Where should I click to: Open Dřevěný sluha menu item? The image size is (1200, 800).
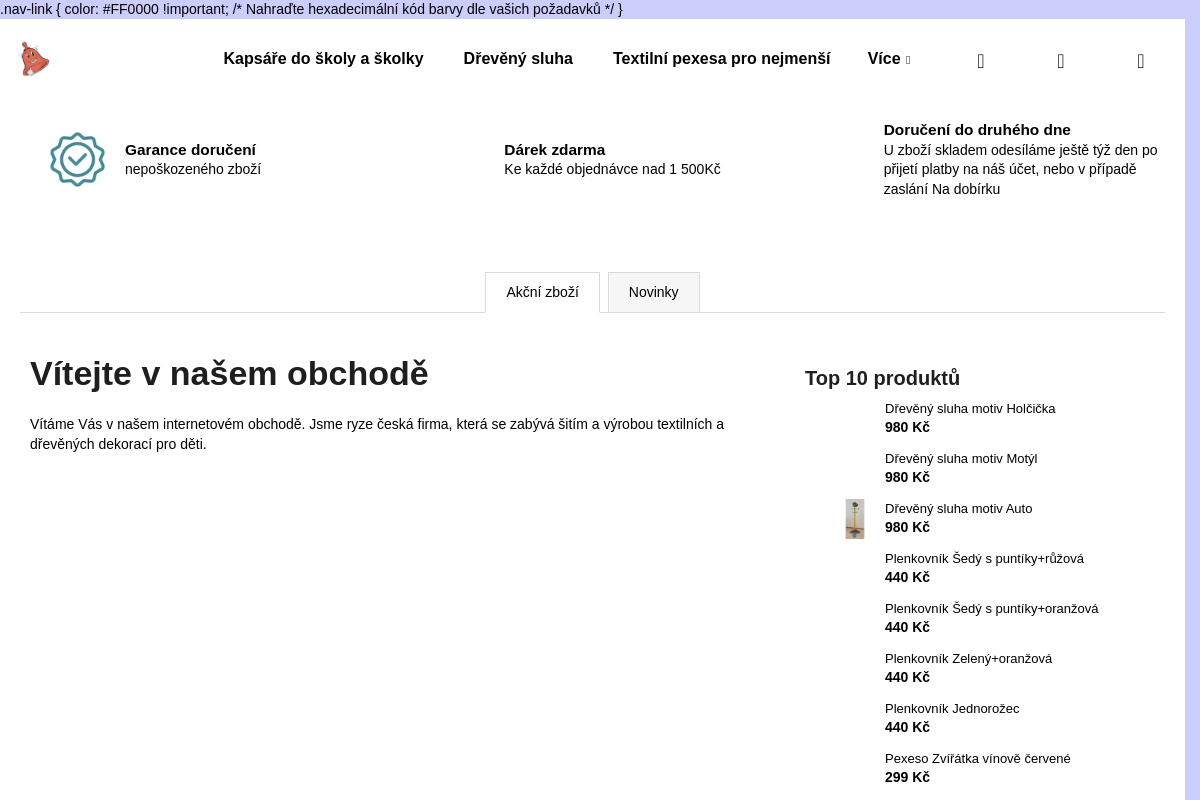click(518, 59)
